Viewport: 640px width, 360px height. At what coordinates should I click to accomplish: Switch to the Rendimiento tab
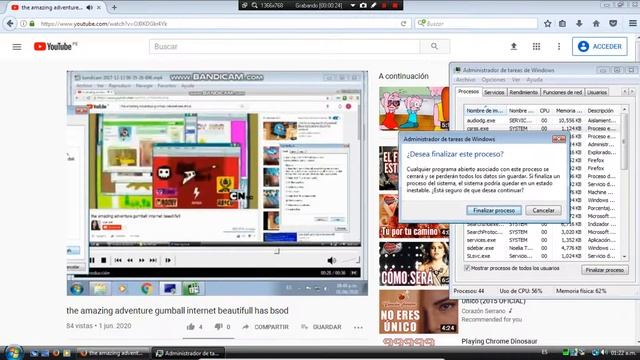tap(524, 93)
